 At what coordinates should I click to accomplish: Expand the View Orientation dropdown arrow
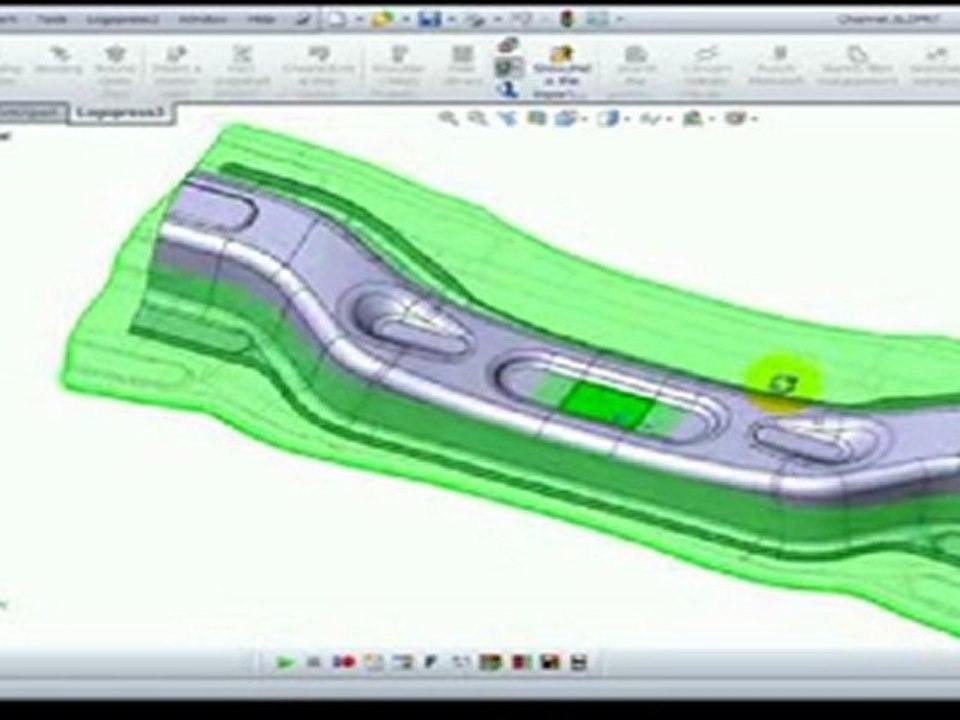point(582,119)
